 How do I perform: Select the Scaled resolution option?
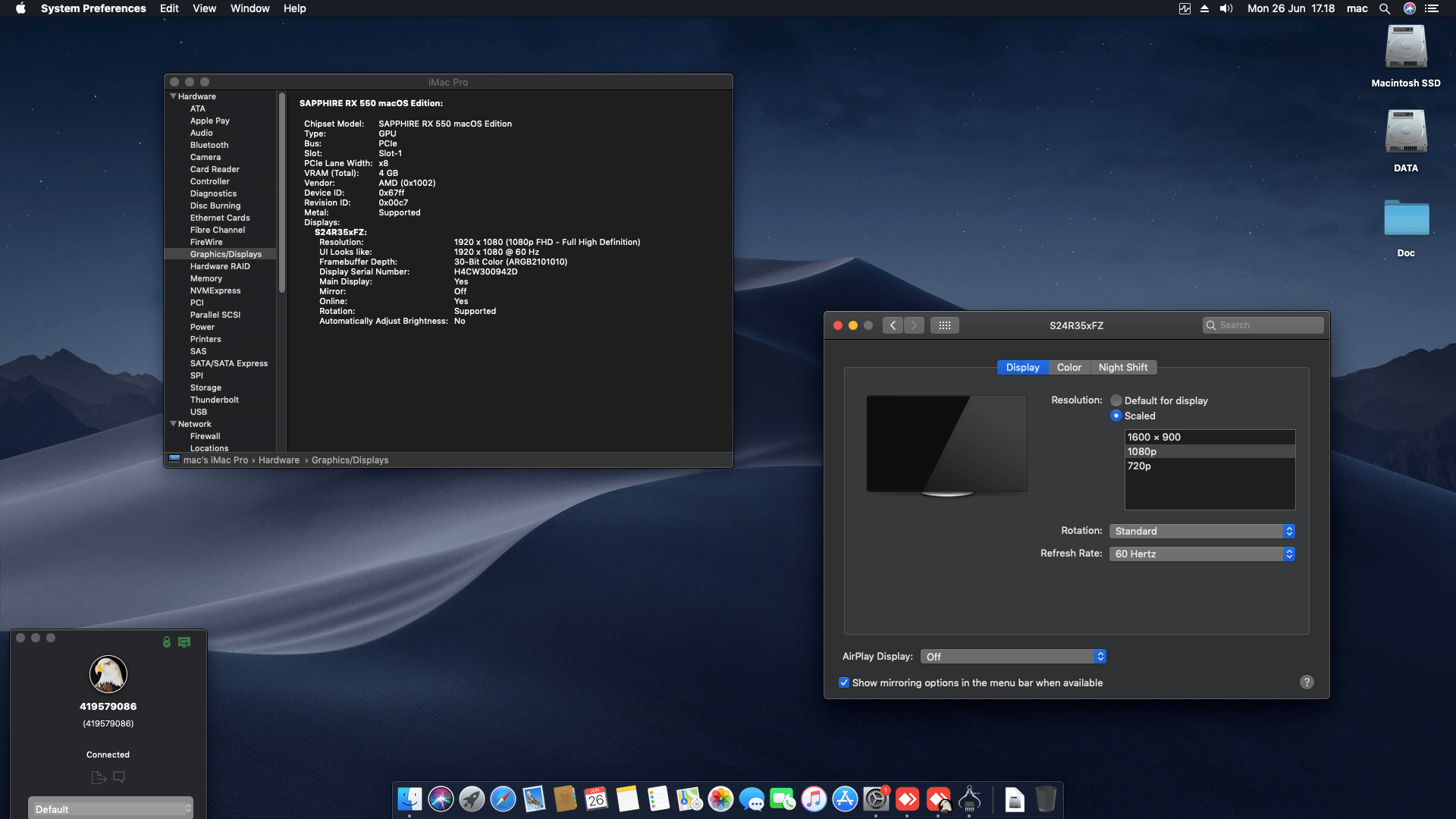[1116, 416]
